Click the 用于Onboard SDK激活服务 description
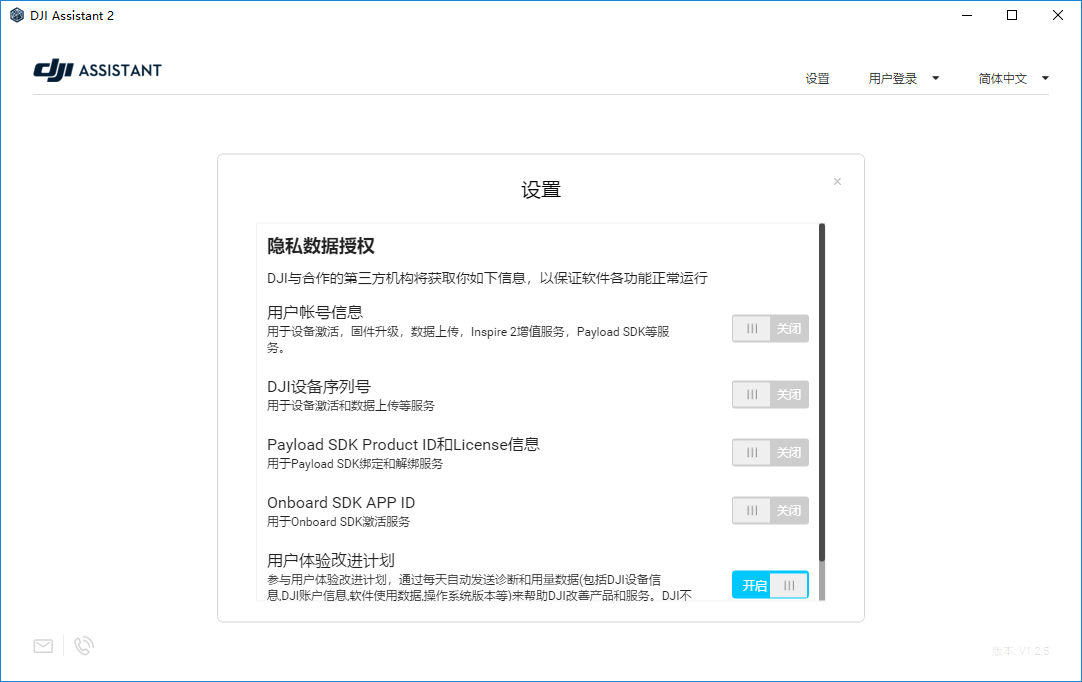This screenshot has height=682, width=1082. point(338,522)
